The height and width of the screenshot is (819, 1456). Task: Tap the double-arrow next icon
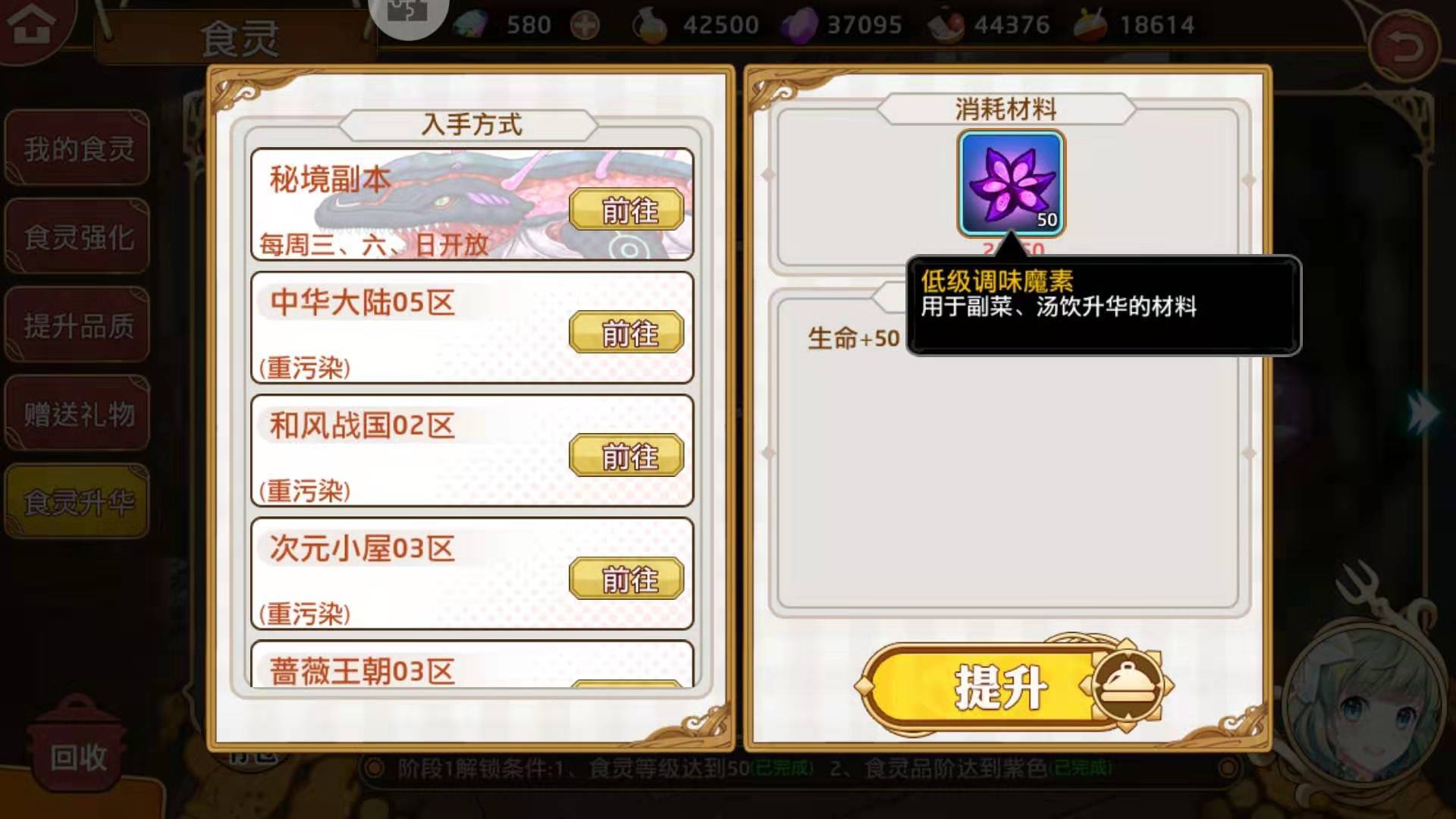point(1423,413)
